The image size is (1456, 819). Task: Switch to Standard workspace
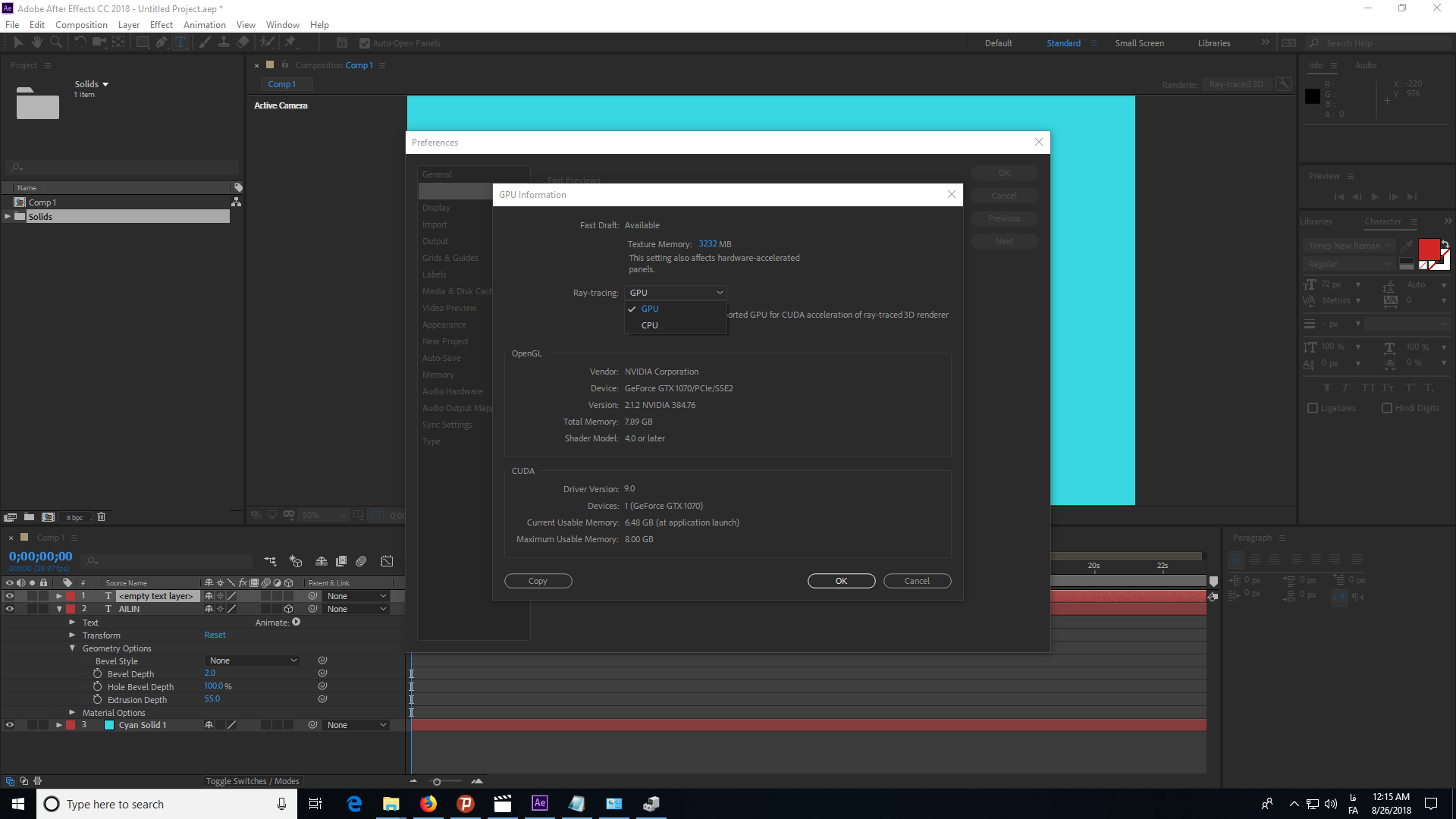(x=1063, y=43)
